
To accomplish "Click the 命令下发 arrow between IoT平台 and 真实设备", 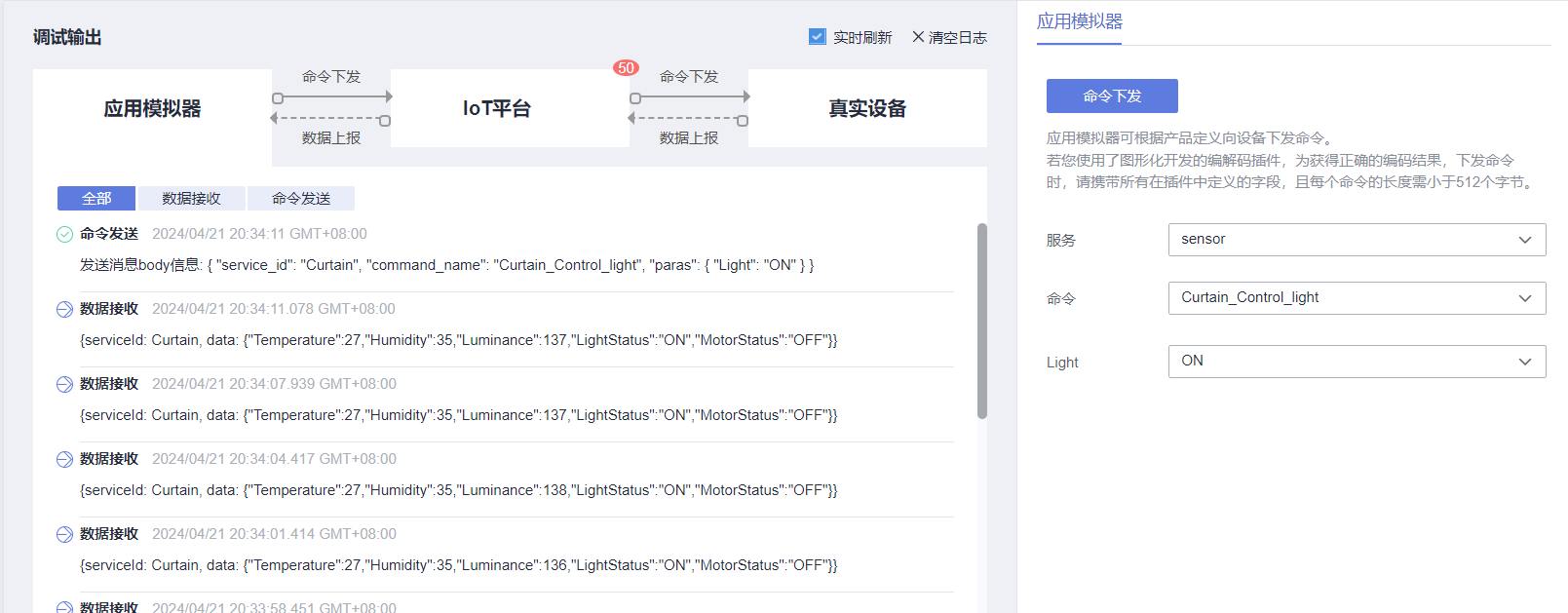I will click(x=689, y=97).
